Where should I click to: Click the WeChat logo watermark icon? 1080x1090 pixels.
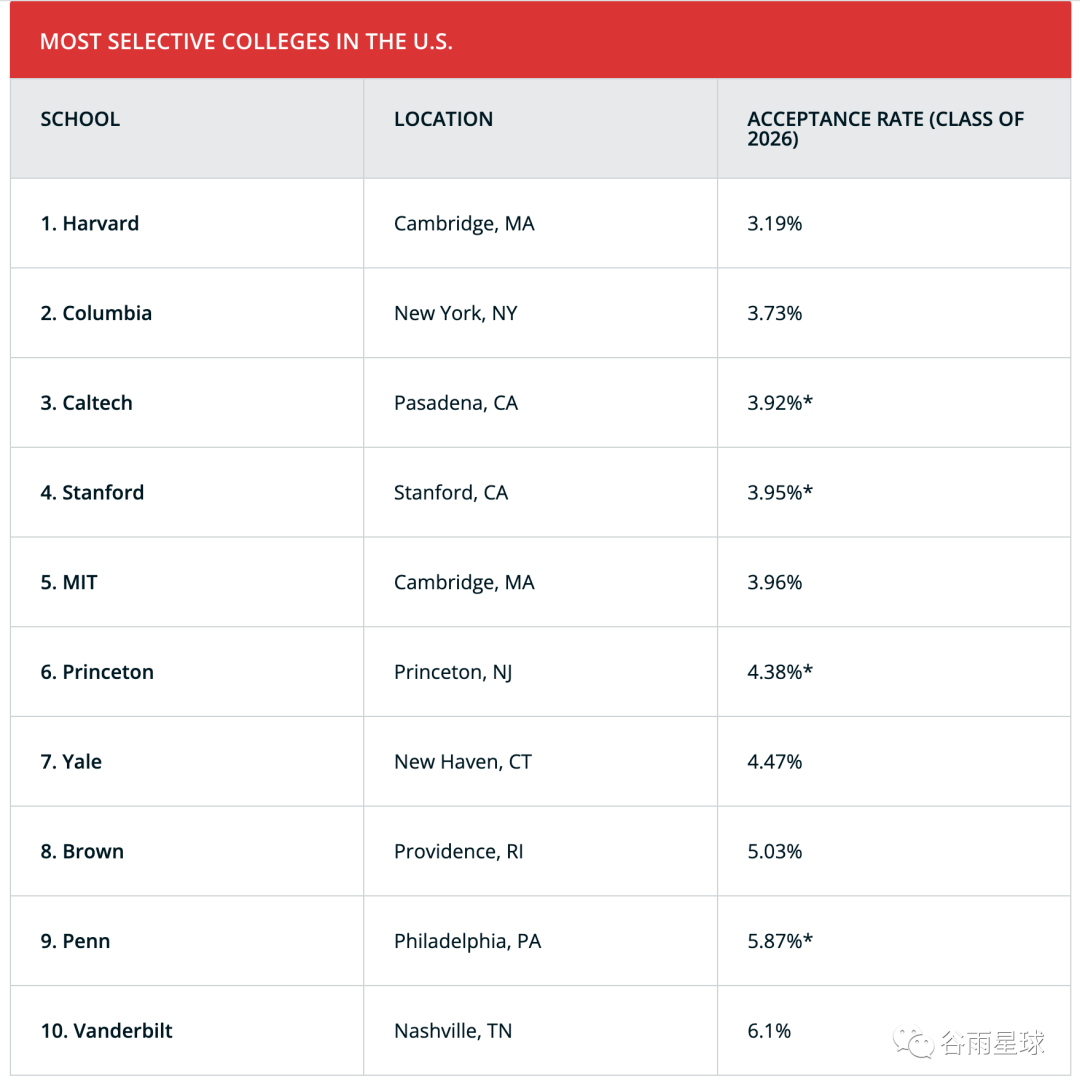click(913, 1043)
